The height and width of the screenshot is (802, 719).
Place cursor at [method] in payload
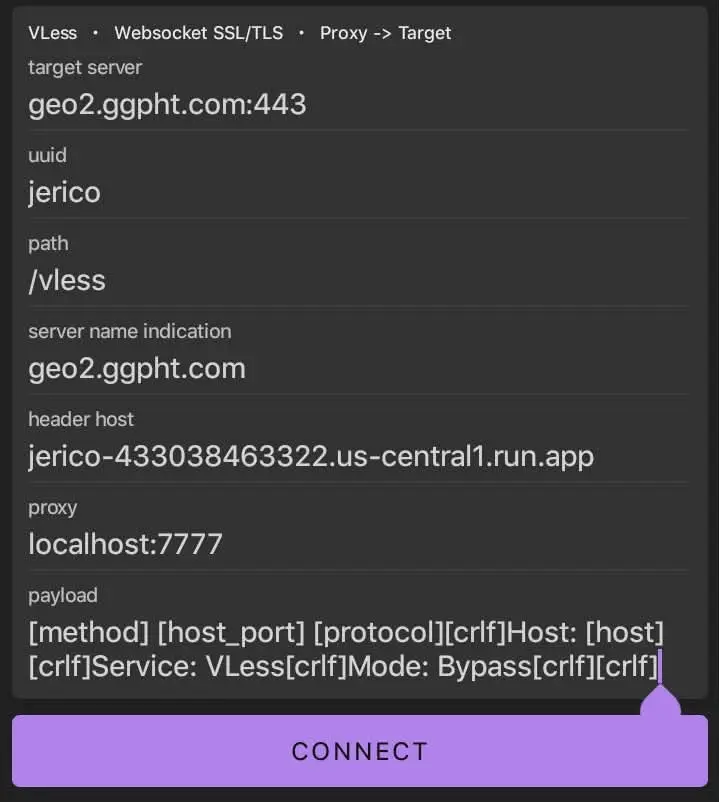pyautogui.click(x=88, y=632)
